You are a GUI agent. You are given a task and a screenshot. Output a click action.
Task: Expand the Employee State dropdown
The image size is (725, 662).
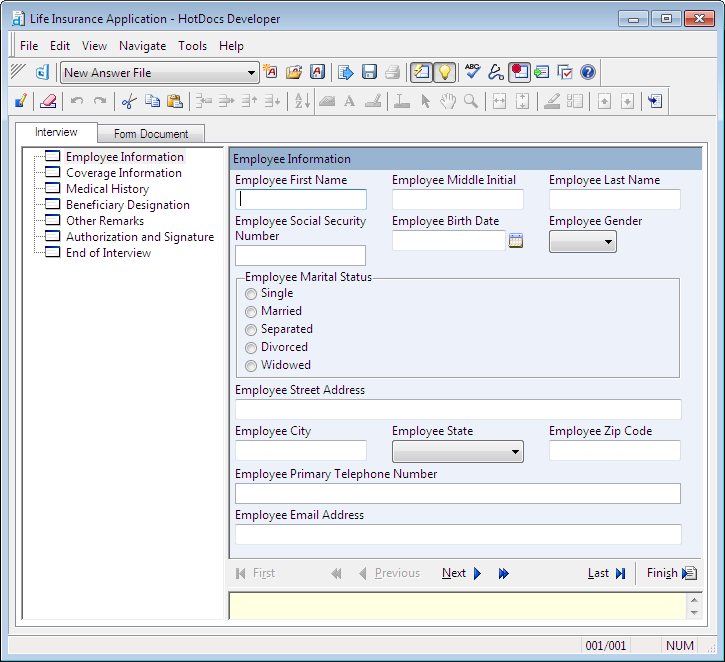coord(458,451)
